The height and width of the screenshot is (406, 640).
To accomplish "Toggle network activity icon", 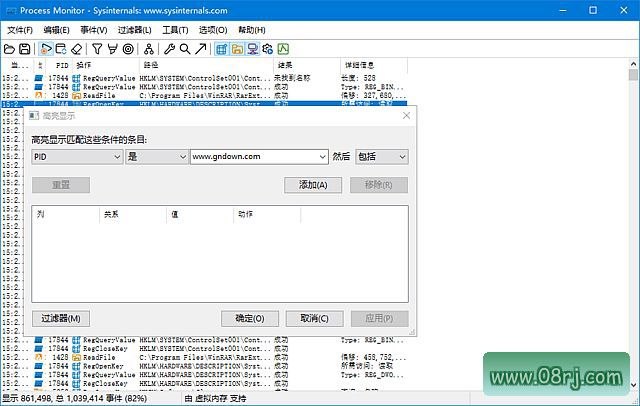I will click(253, 49).
